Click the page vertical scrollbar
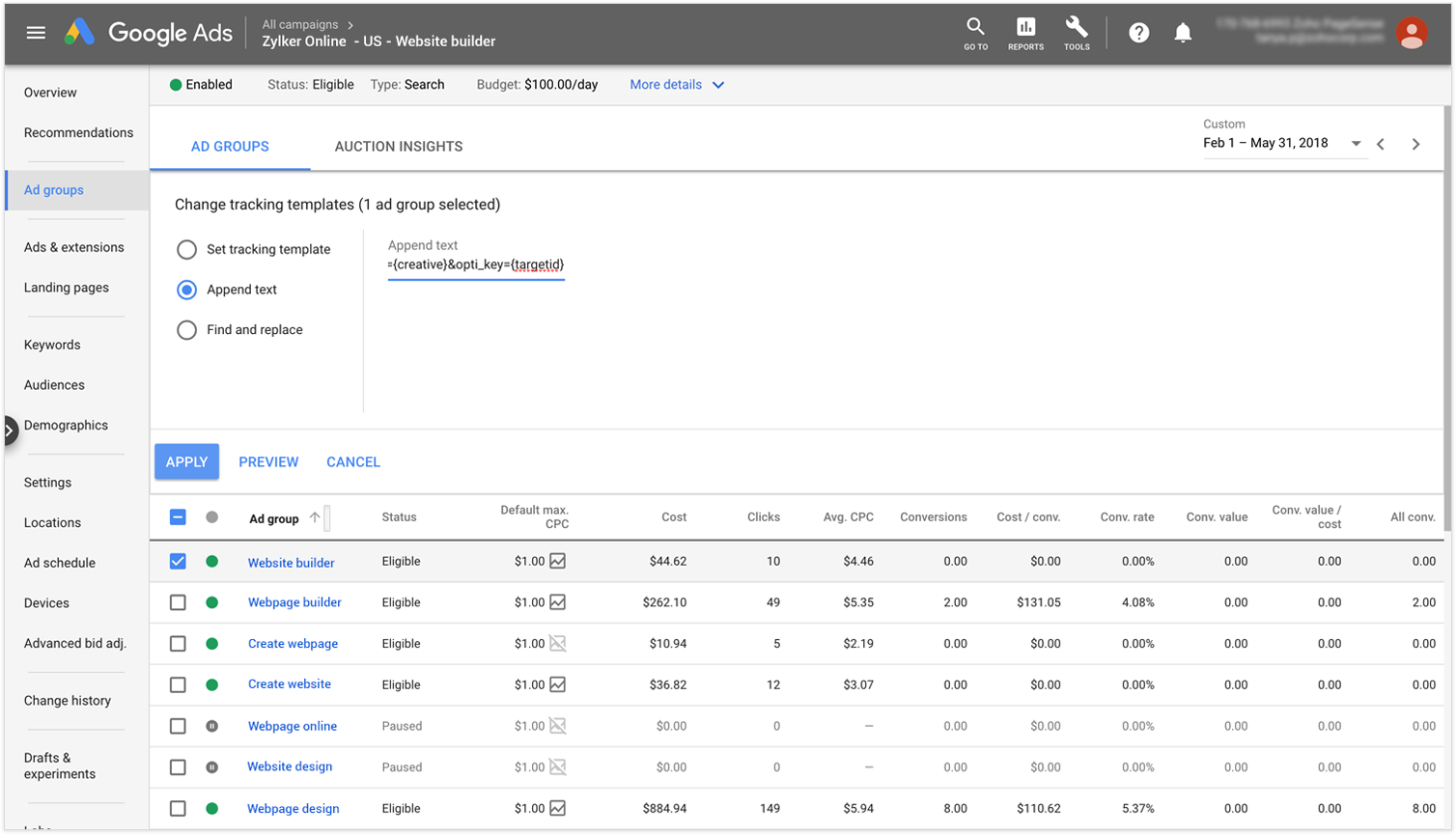 click(1447, 319)
